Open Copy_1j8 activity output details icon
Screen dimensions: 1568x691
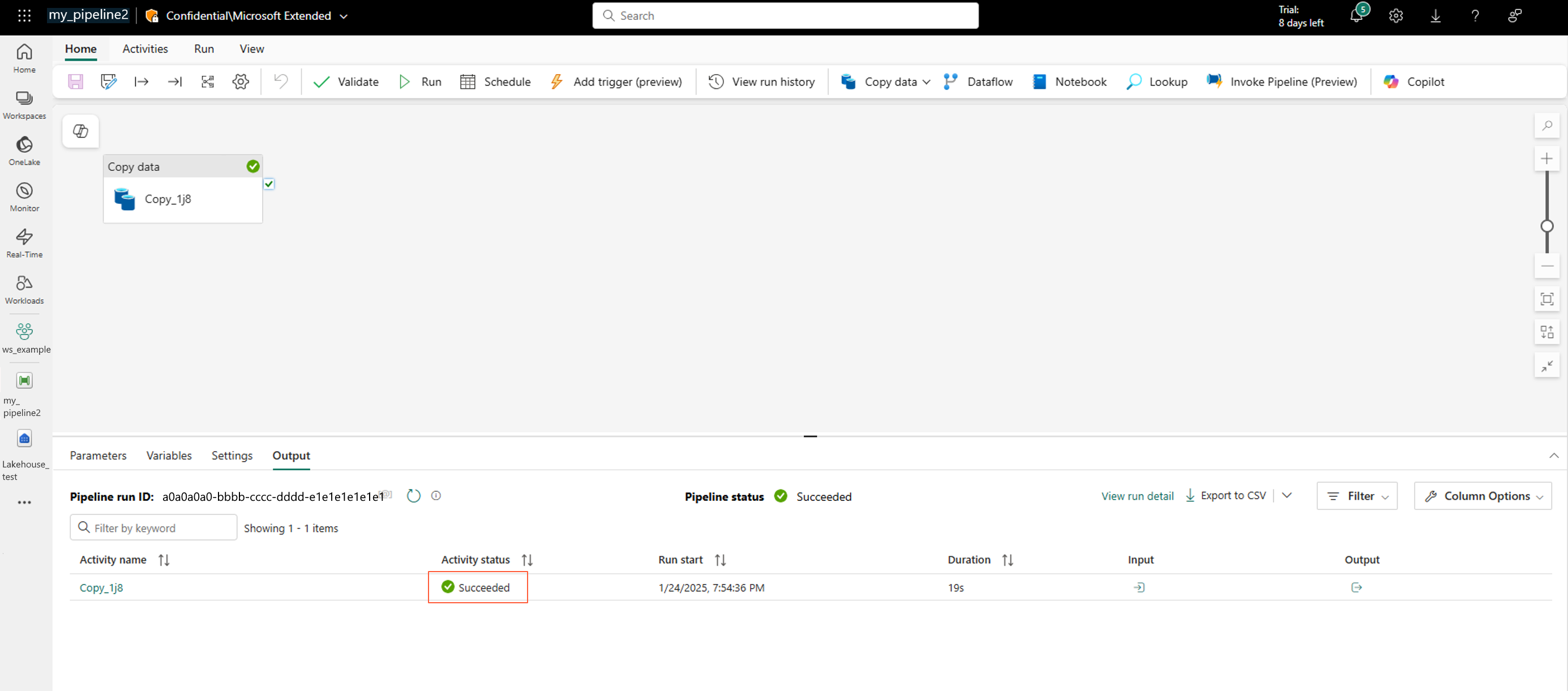(x=1356, y=587)
